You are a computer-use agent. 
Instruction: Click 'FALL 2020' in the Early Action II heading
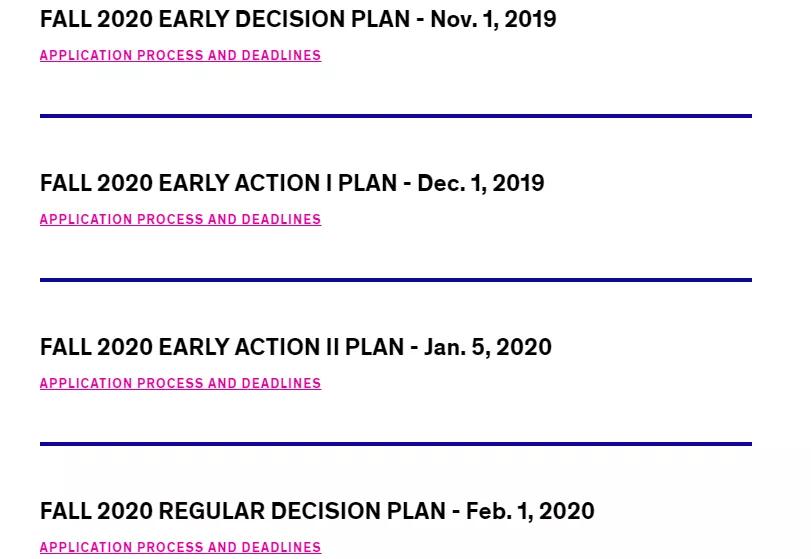(96, 347)
